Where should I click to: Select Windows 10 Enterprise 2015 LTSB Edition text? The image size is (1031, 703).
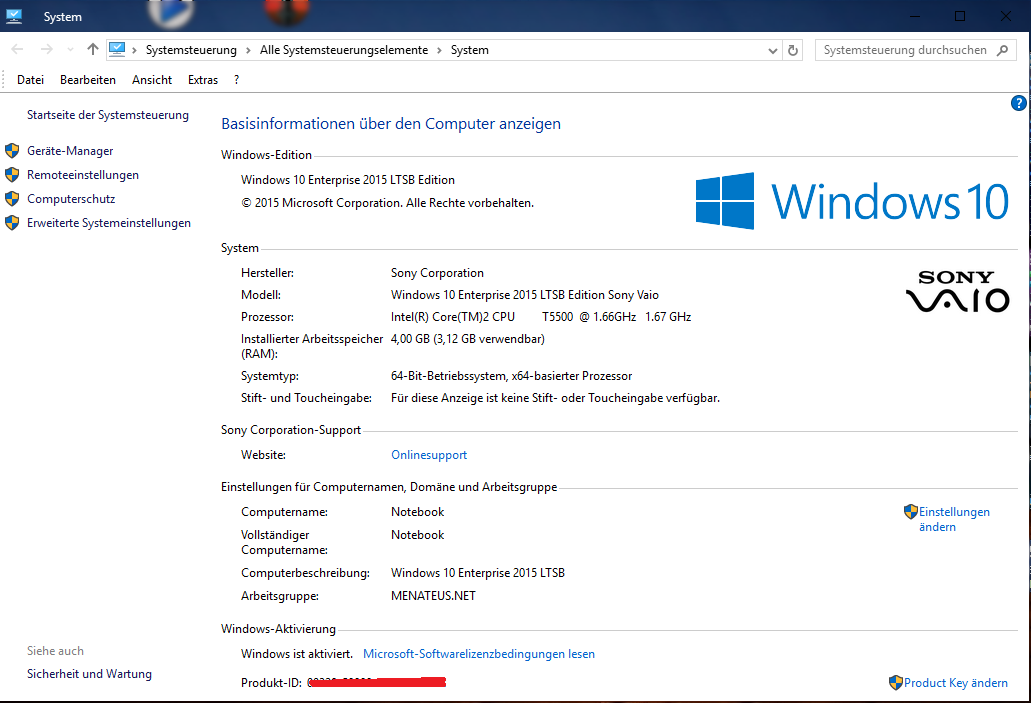pos(348,180)
